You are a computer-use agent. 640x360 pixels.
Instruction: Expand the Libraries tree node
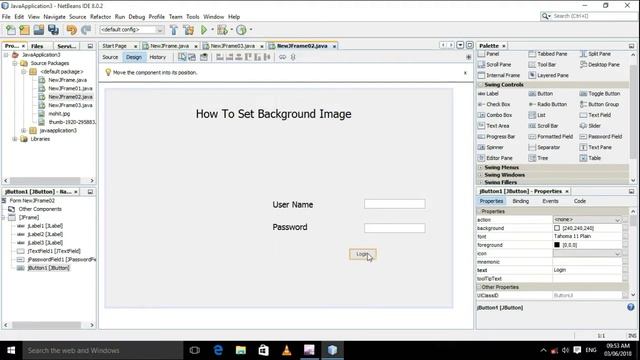15,139
